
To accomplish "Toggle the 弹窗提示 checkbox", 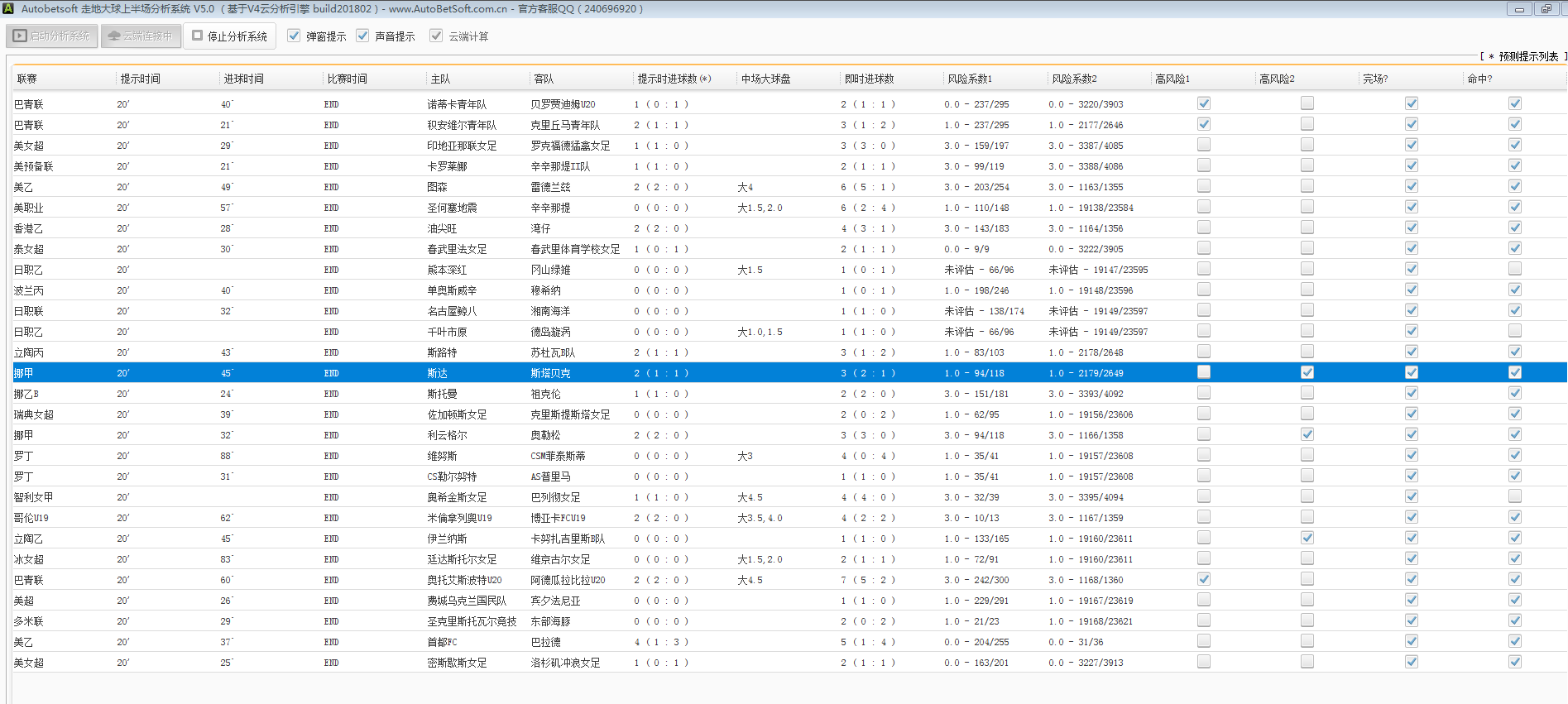I will (294, 36).
